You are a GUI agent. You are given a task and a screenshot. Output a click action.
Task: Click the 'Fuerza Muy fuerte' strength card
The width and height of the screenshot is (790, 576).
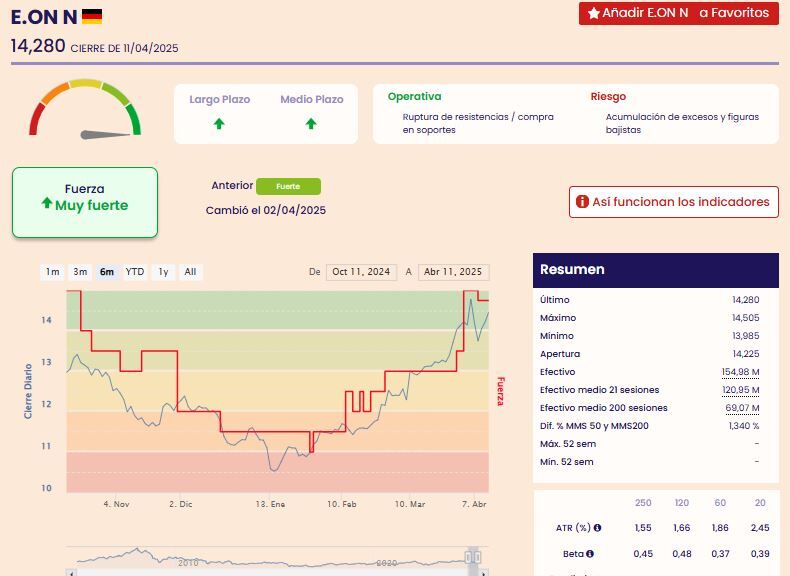(85, 202)
